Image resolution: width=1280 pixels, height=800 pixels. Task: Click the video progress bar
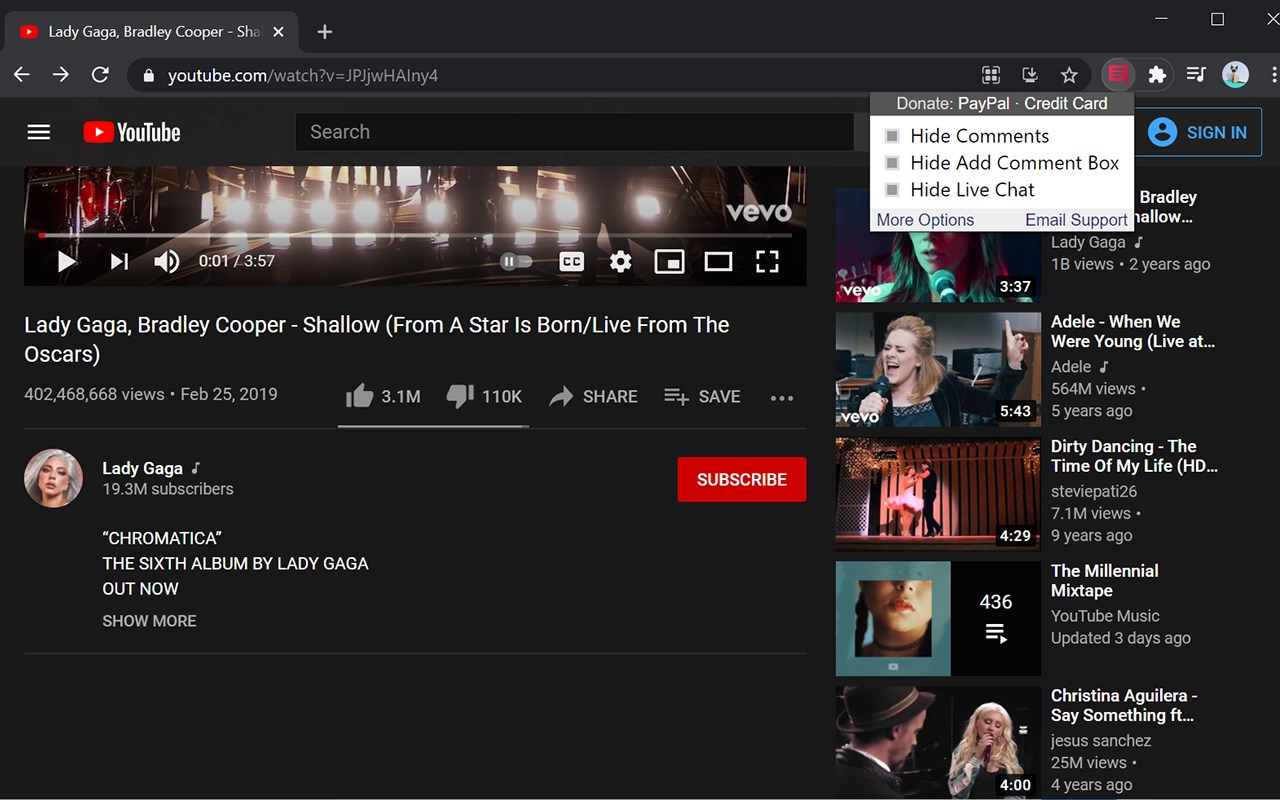coord(415,236)
